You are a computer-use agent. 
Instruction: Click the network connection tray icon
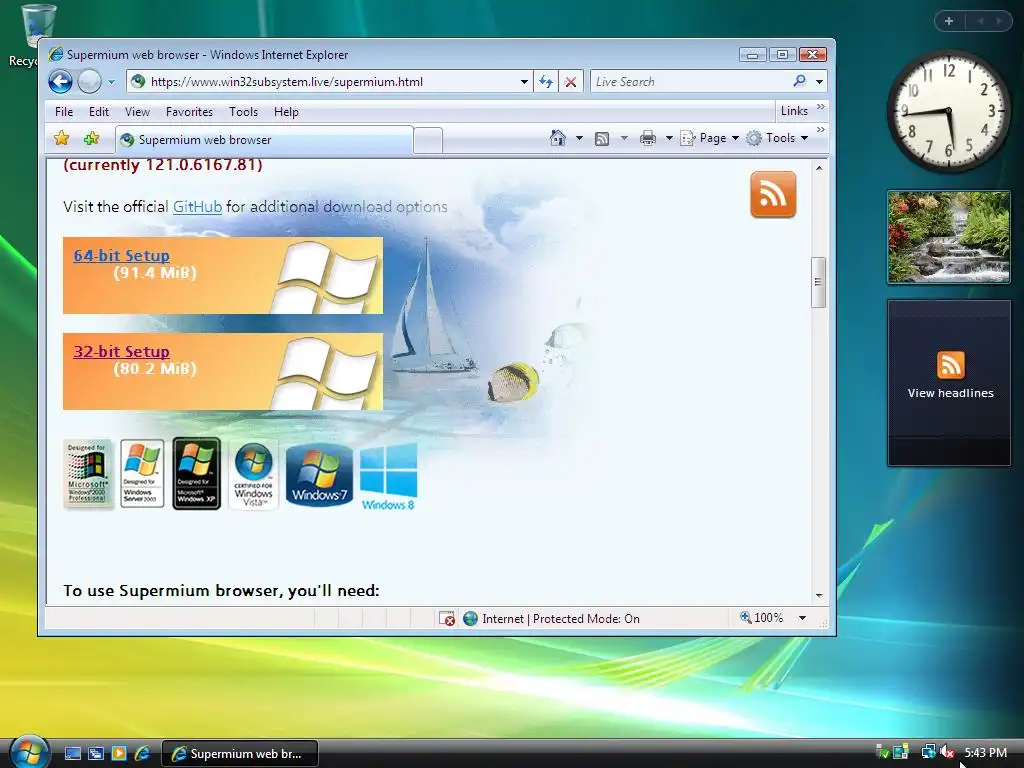(928, 752)
